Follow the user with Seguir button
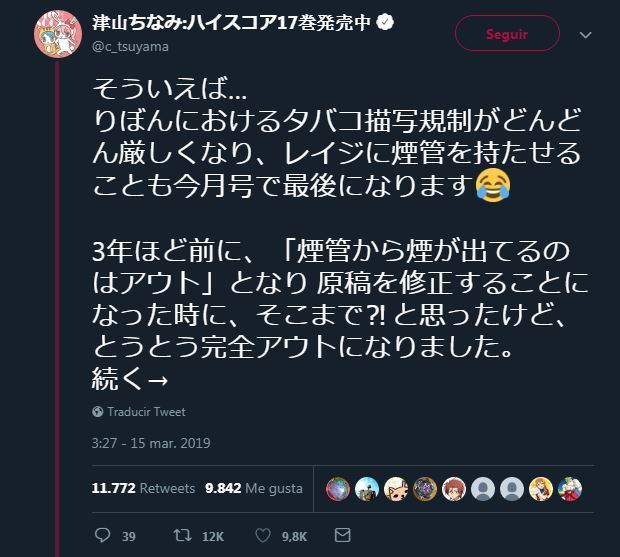Image resolution: width=620 pixels, height=557 pixels. (507, 33)
